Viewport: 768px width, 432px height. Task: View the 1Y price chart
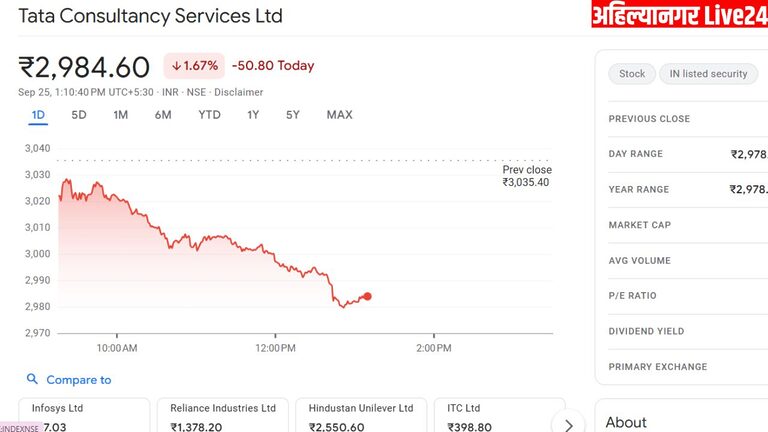(253, 115)
